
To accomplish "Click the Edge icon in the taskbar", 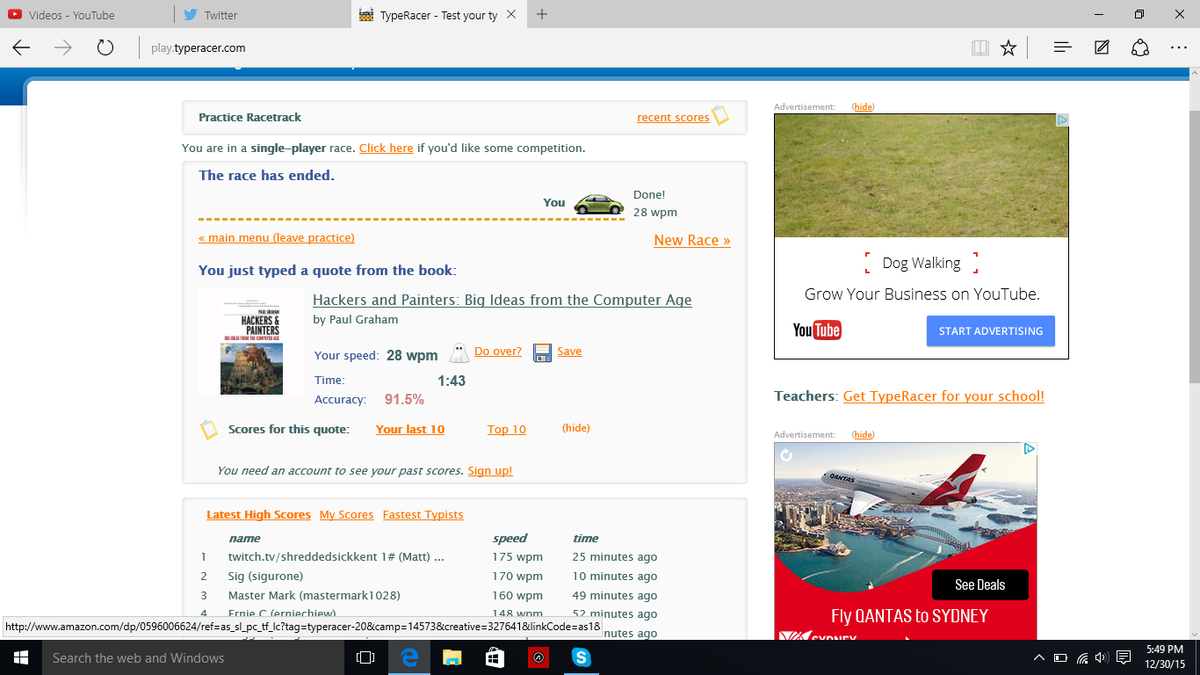I will [409, 658].
